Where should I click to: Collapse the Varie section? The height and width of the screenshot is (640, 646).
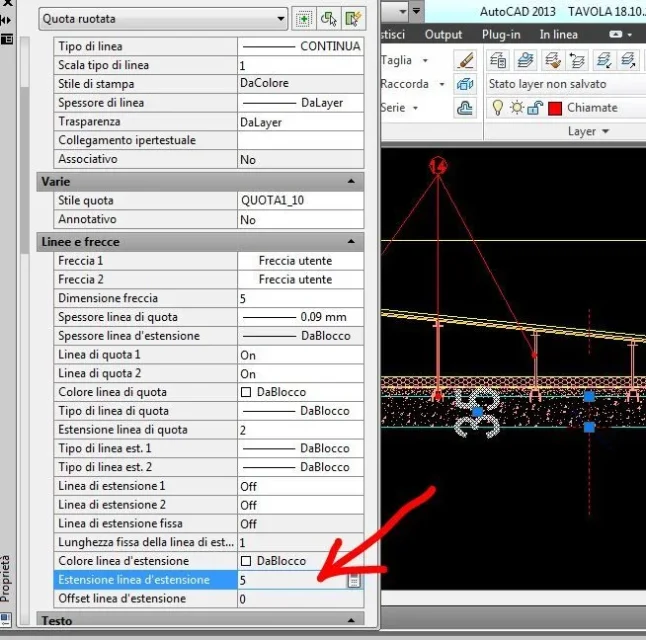point(351,181)
